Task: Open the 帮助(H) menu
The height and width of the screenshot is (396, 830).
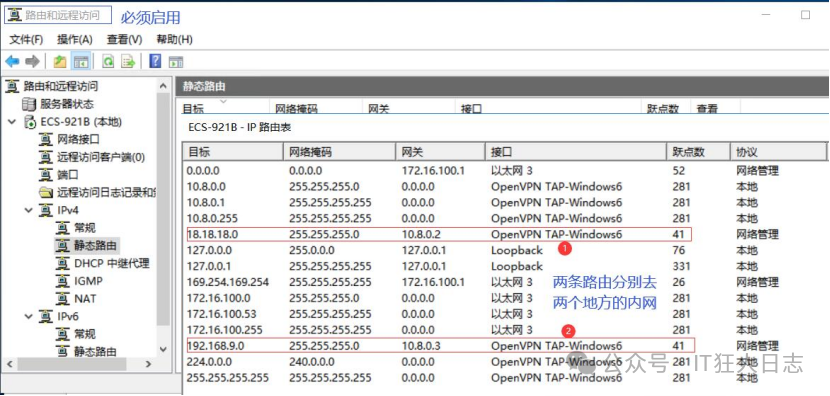Action: pos(174,39)
